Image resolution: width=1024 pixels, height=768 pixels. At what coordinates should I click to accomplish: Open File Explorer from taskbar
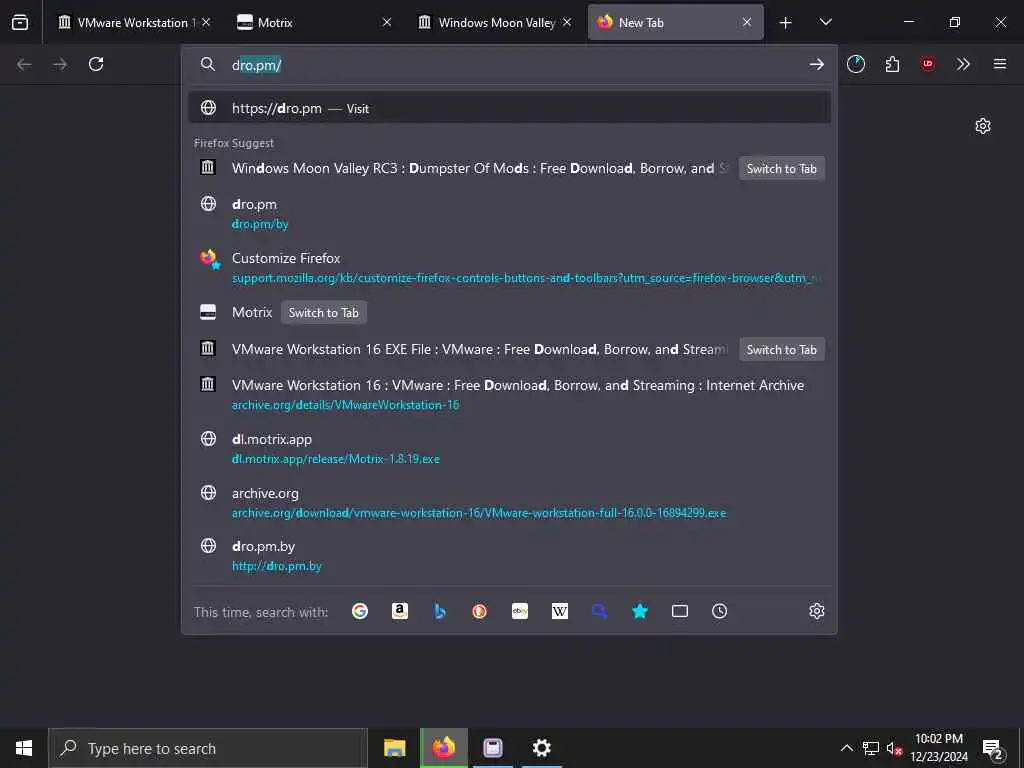click(x=394, y=748)
